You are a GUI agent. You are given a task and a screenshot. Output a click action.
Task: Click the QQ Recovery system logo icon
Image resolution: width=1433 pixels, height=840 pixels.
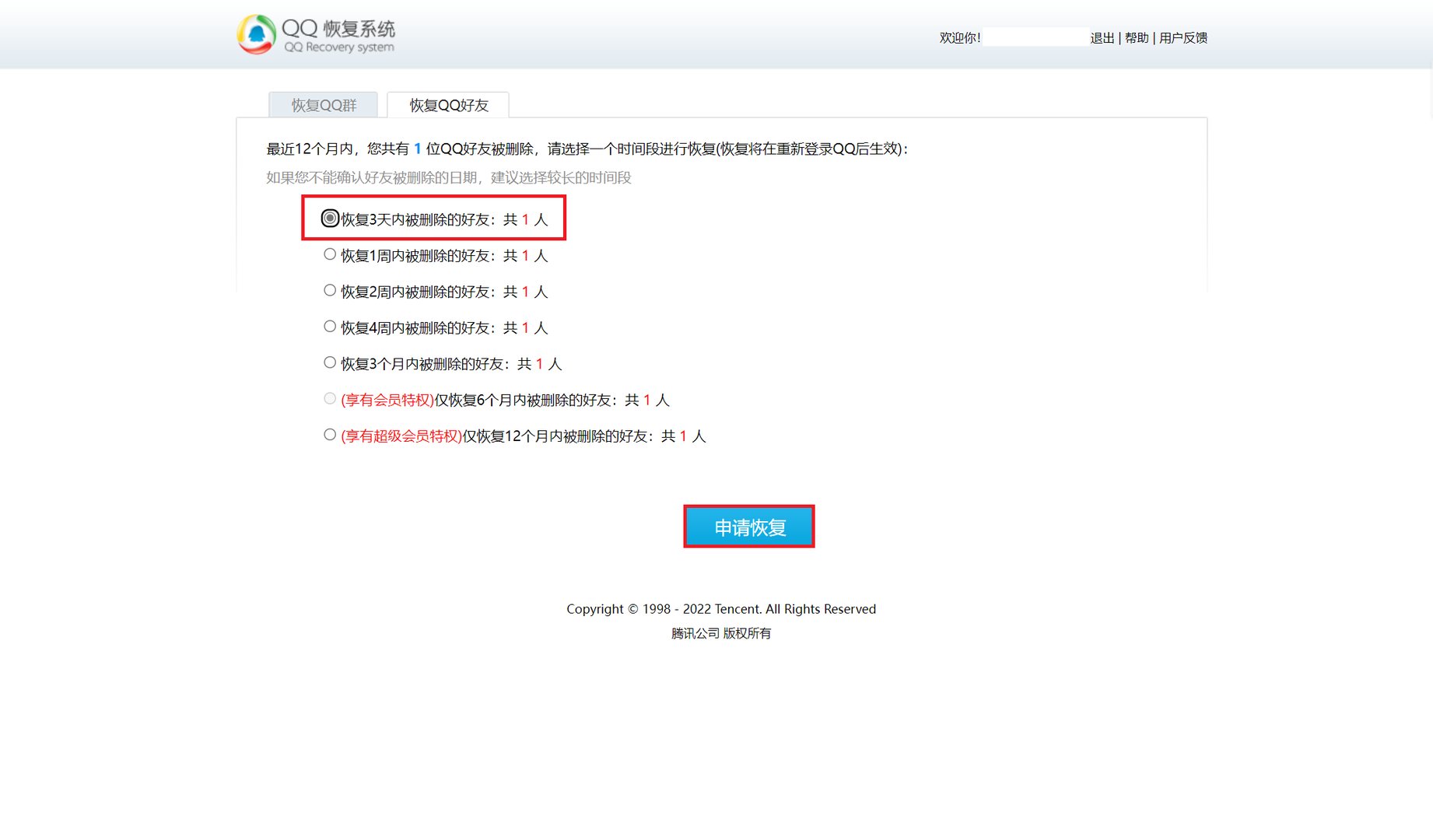click(256, 33)
